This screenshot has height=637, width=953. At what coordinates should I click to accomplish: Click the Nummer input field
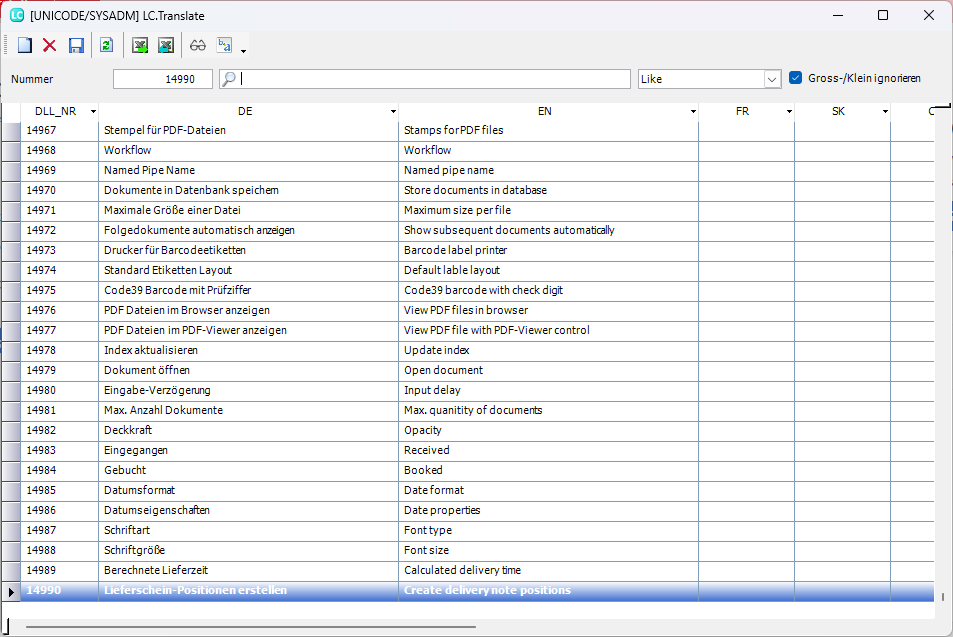tap(162, 79)
